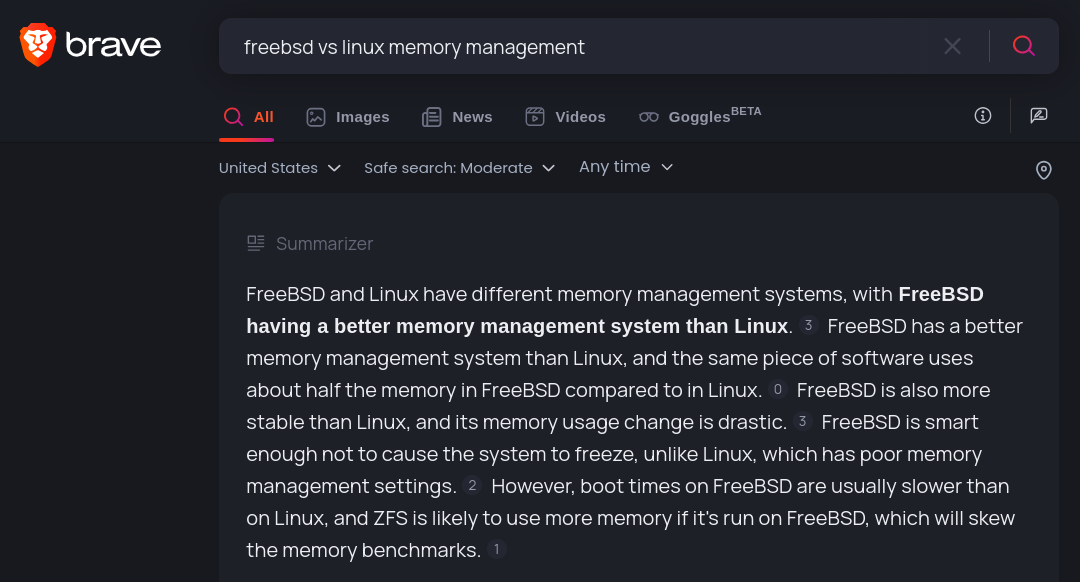Viewport: 1080px width, 582px height.
Task: Open the info circle icon
Action: click(983, 116)
